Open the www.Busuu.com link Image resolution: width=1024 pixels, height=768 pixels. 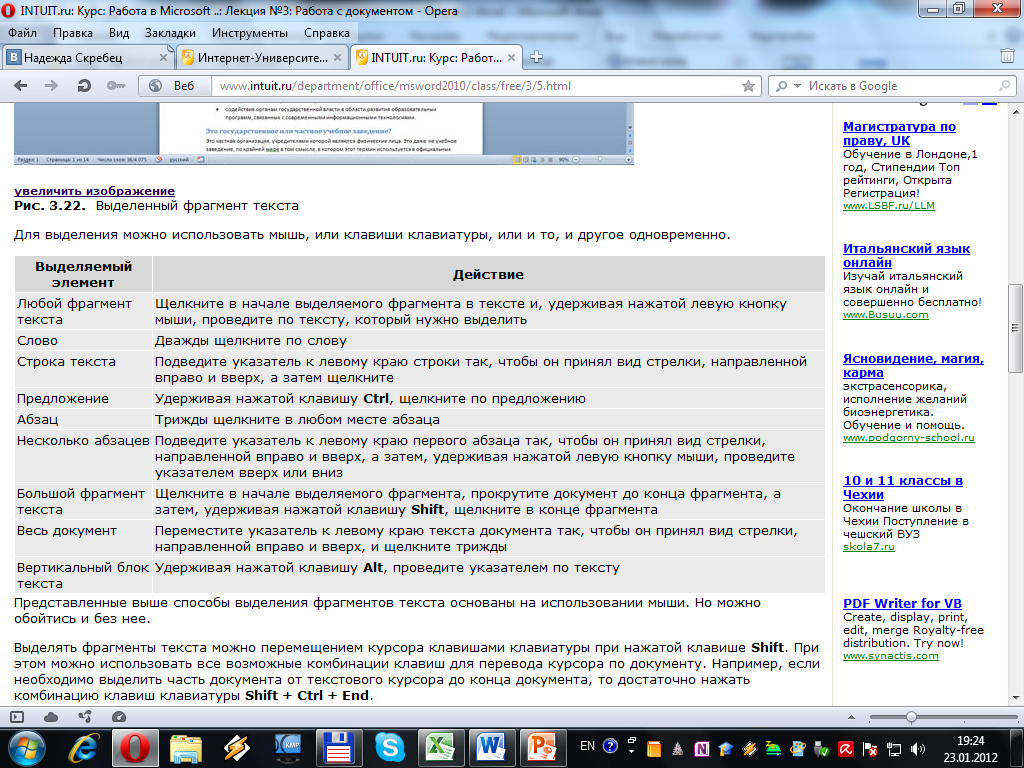coord(886,315)
